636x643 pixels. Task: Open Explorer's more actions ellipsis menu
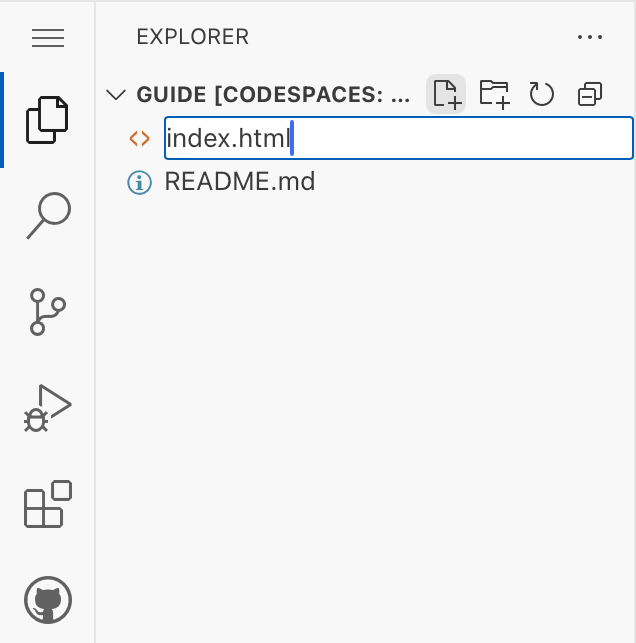click(x=590, y=38)
